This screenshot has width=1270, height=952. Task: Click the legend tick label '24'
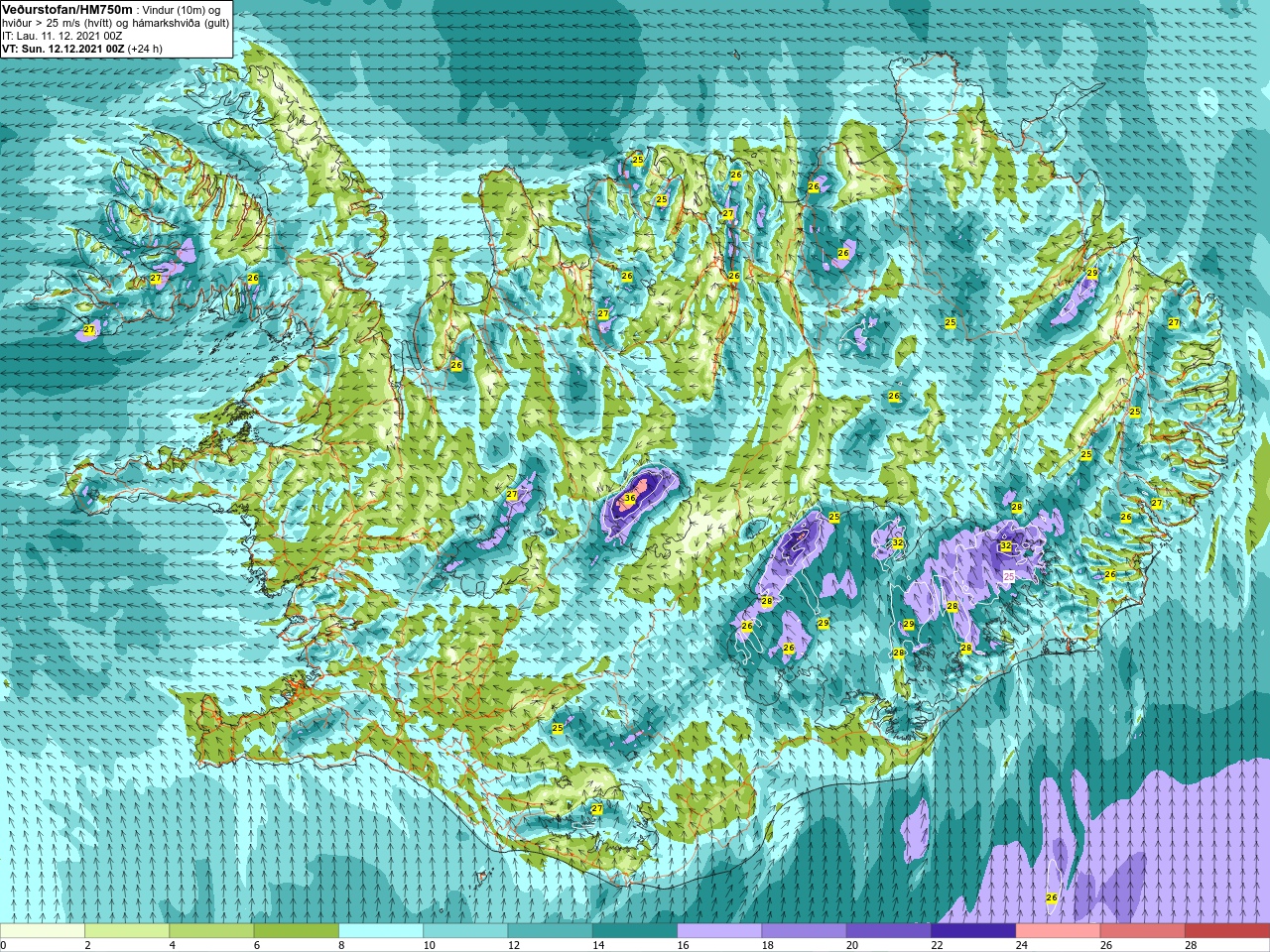tap(1021, 945)
